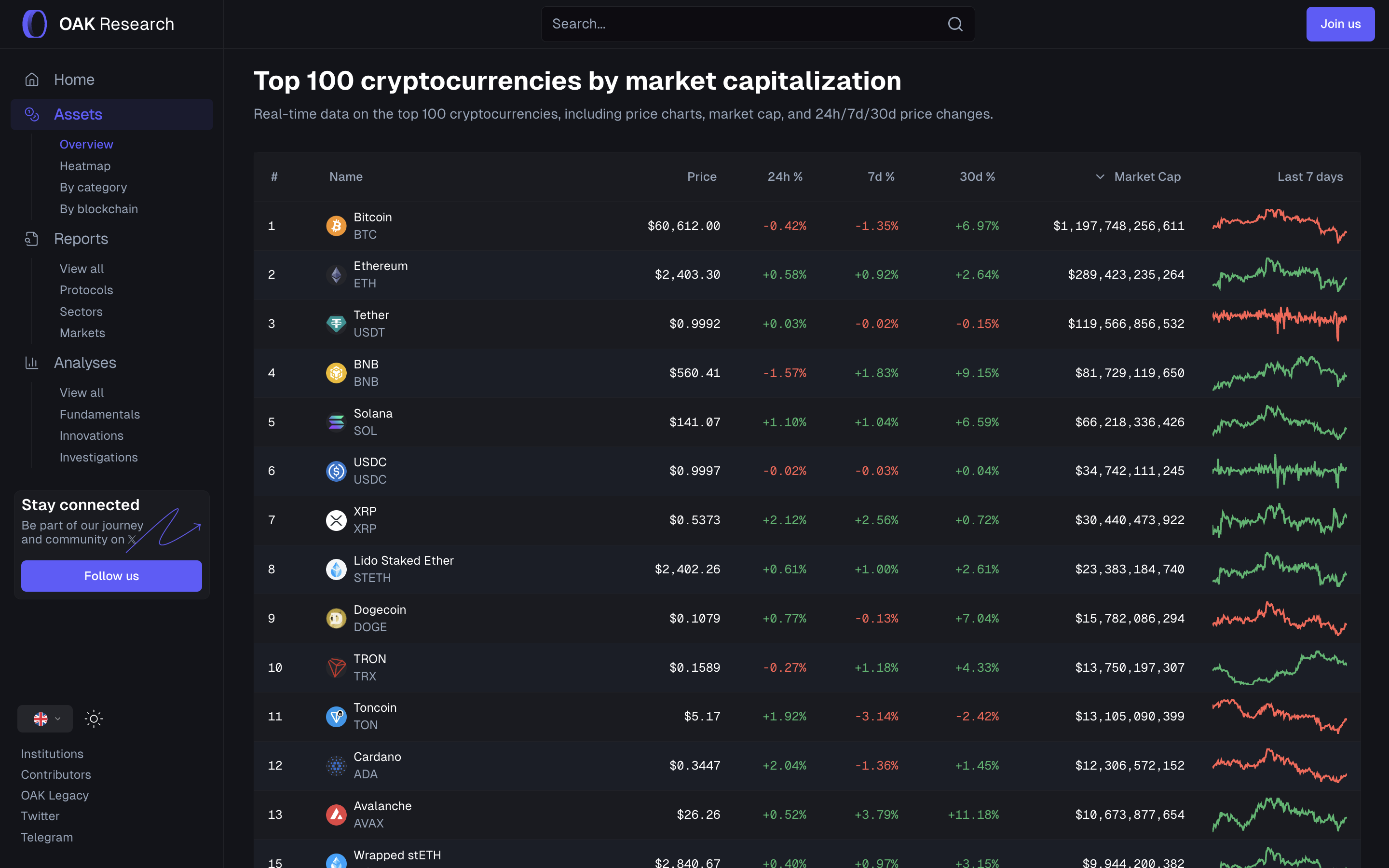The height and width of the screenshot is (868, 1389).
Task: Open By blockchain submenu item
Action: (99, 209)
